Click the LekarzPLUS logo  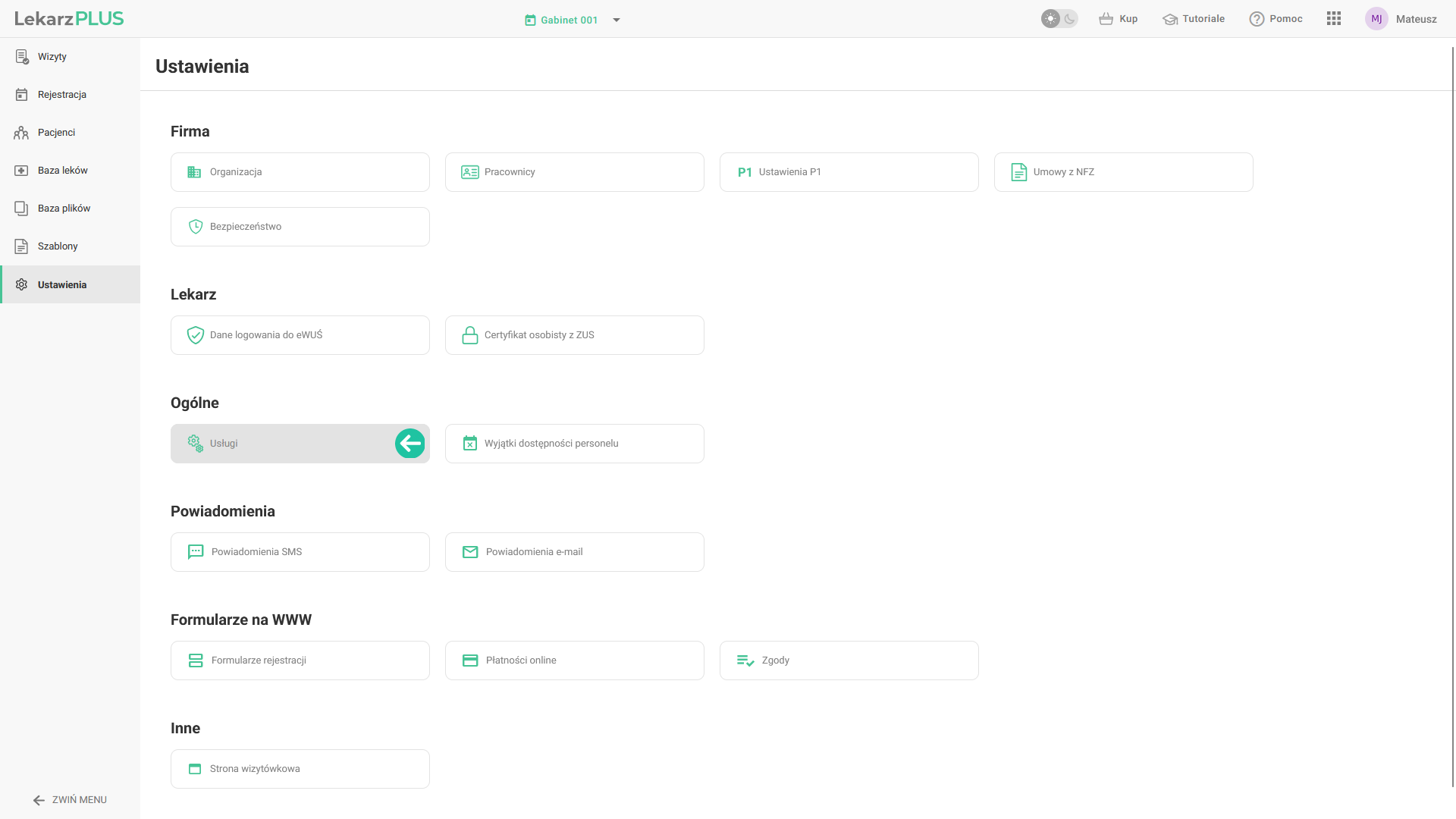tap(69, 19)
